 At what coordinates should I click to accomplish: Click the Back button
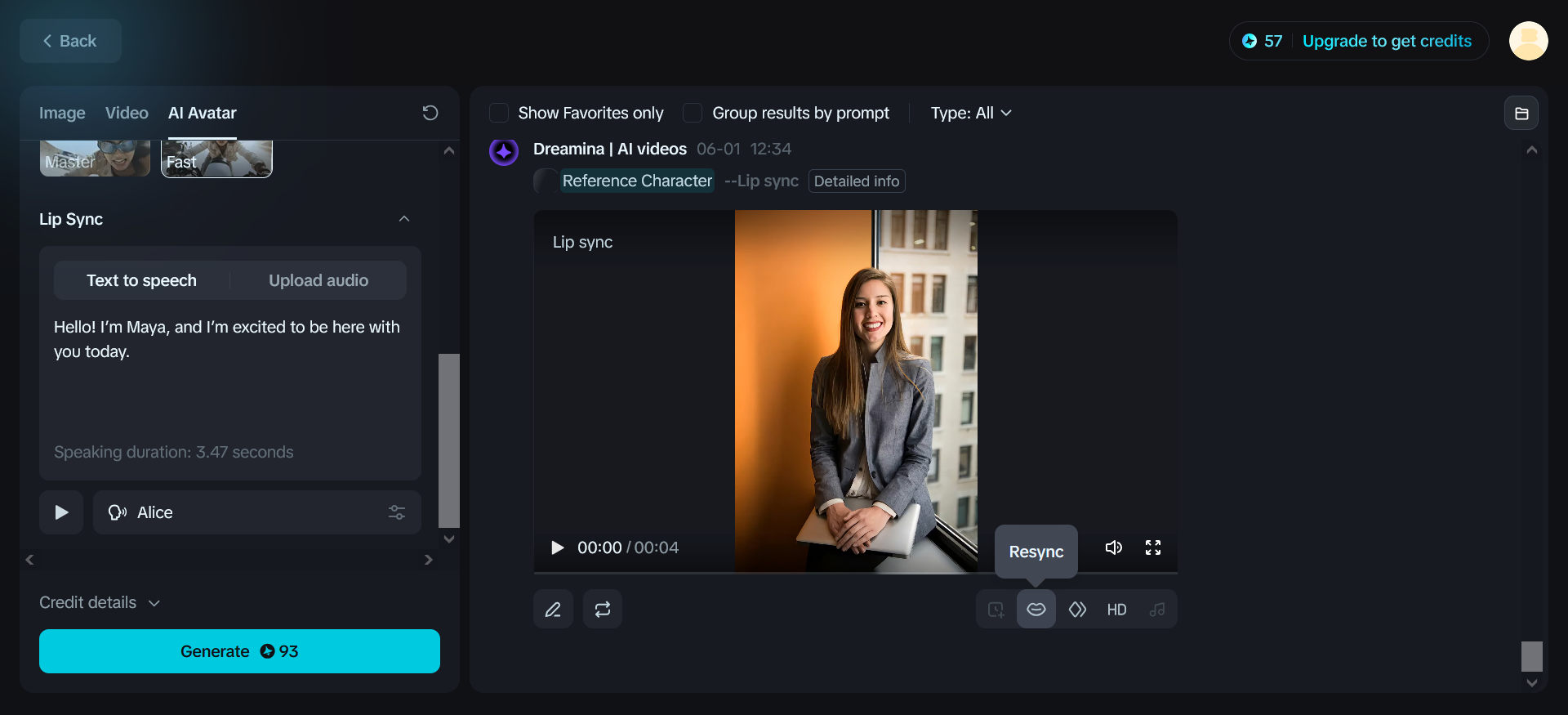tap(70, 41)
